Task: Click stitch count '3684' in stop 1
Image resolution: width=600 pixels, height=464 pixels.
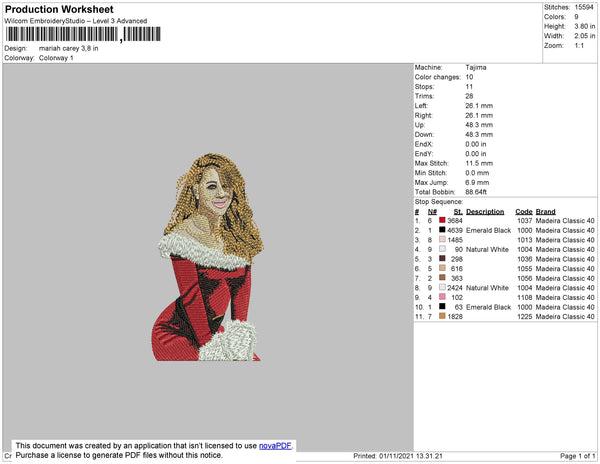Action: tap(455, 221)
